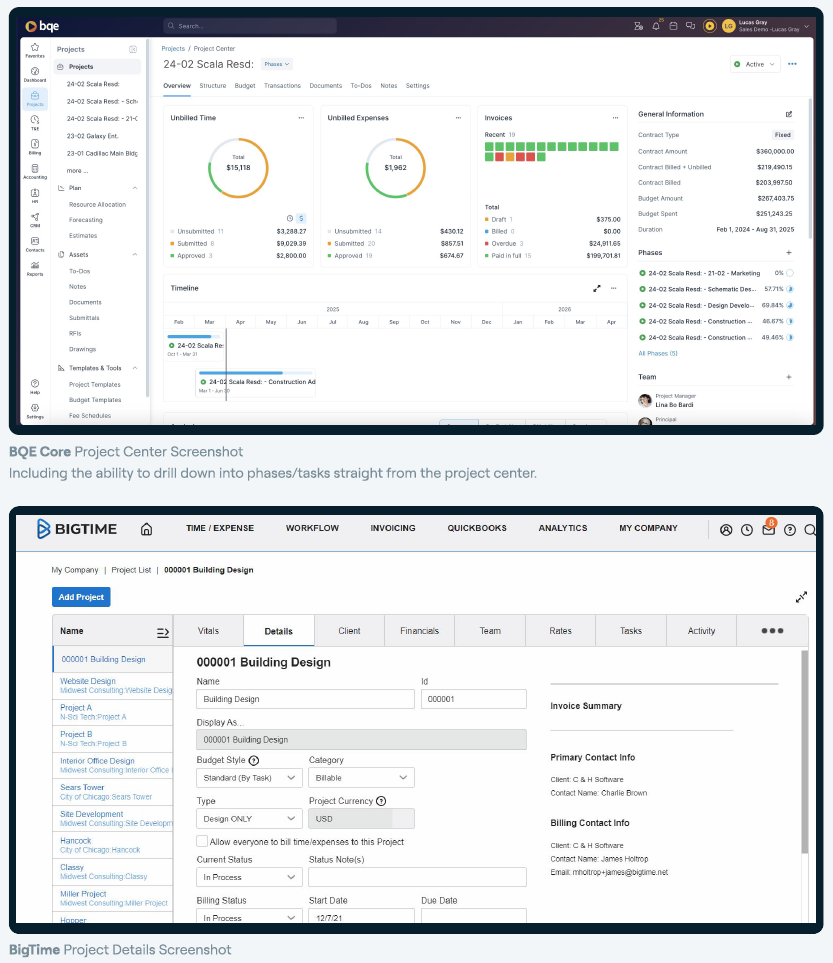Open BQE notifications bell
833x963 pixels.
656,26
